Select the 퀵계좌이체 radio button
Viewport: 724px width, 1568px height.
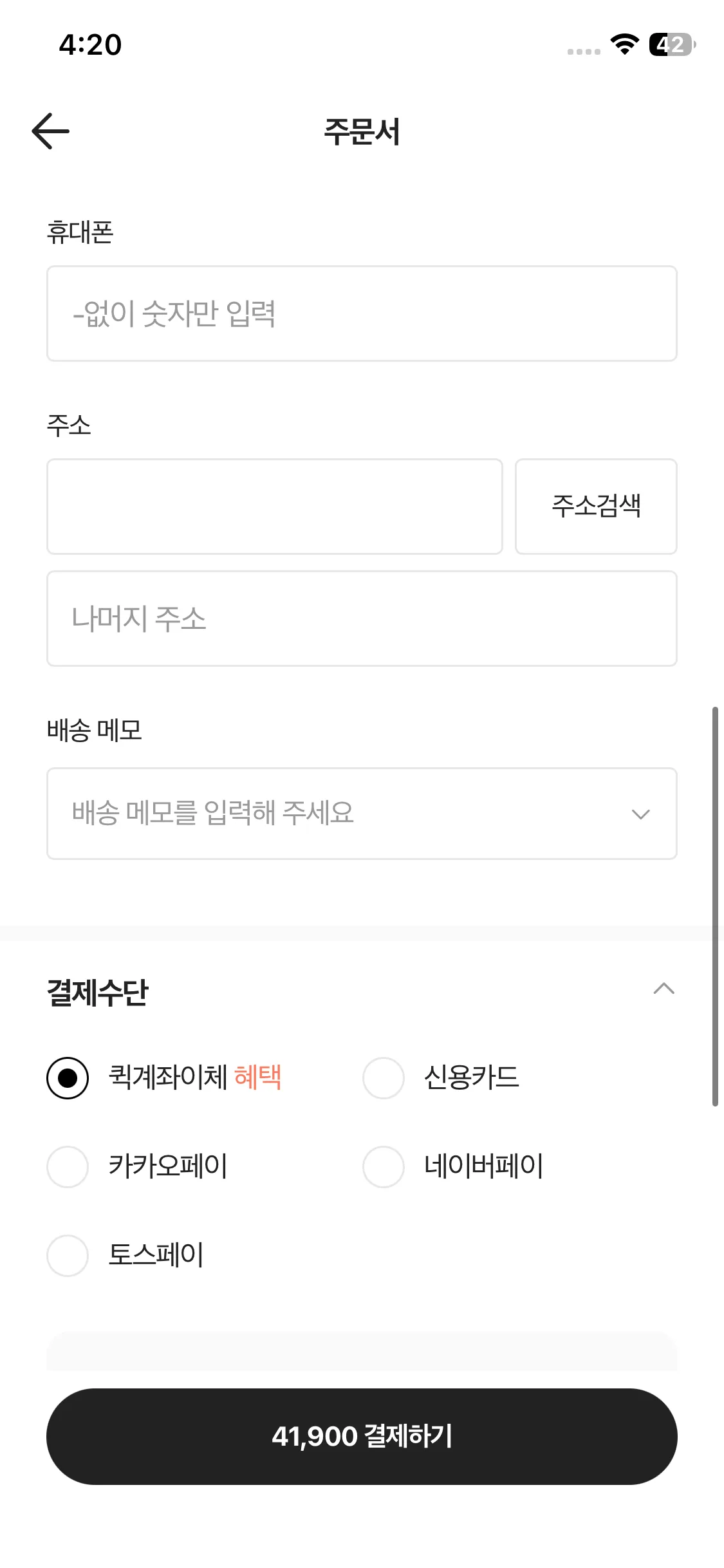pyautogui.click(x=68, y=1078)
